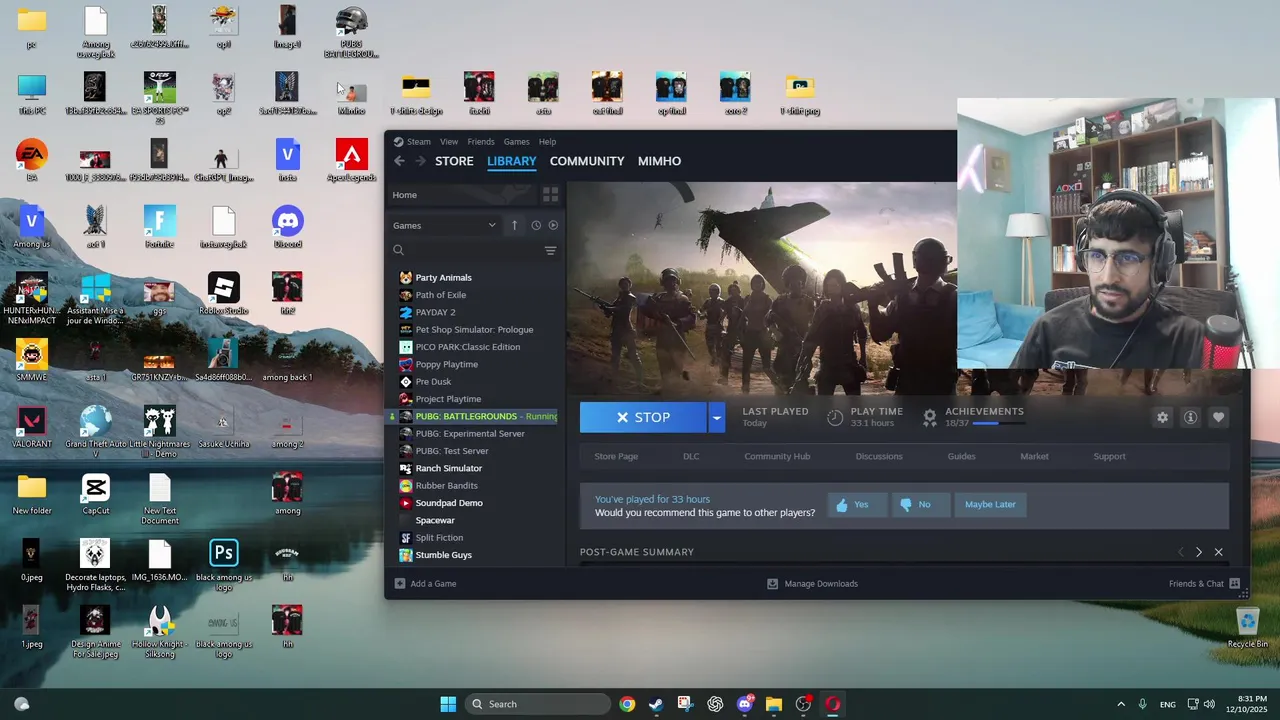1280x720 pixels.
Task: Open the Games menu in menu bar
Action: click(x=517, y=142)
